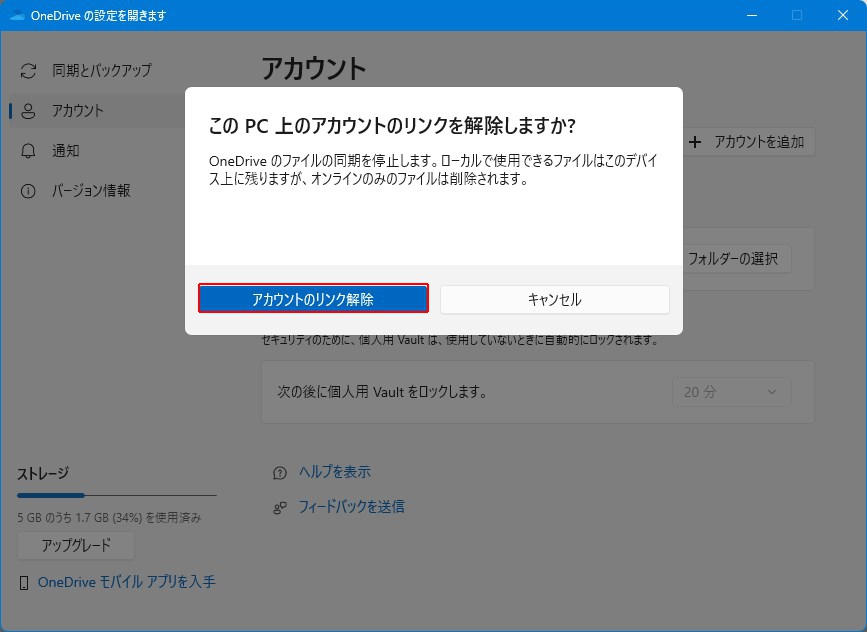Click the question mark help icon
The width and height of the screenshot is (867, 632).
pos(280,472)
